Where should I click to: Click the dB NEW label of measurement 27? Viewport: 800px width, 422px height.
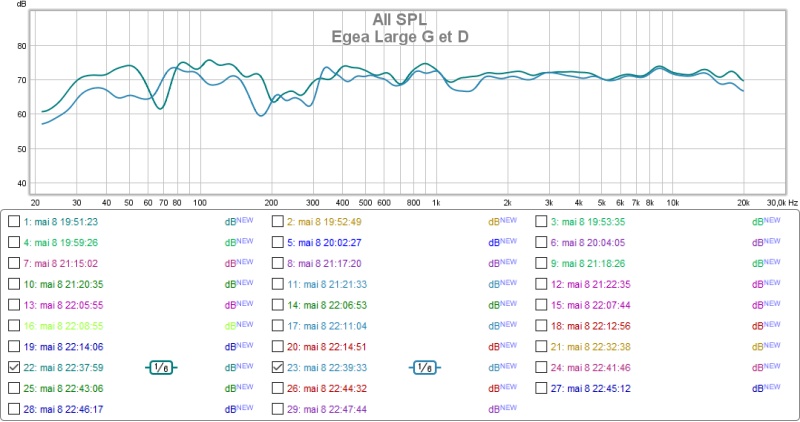766,388
